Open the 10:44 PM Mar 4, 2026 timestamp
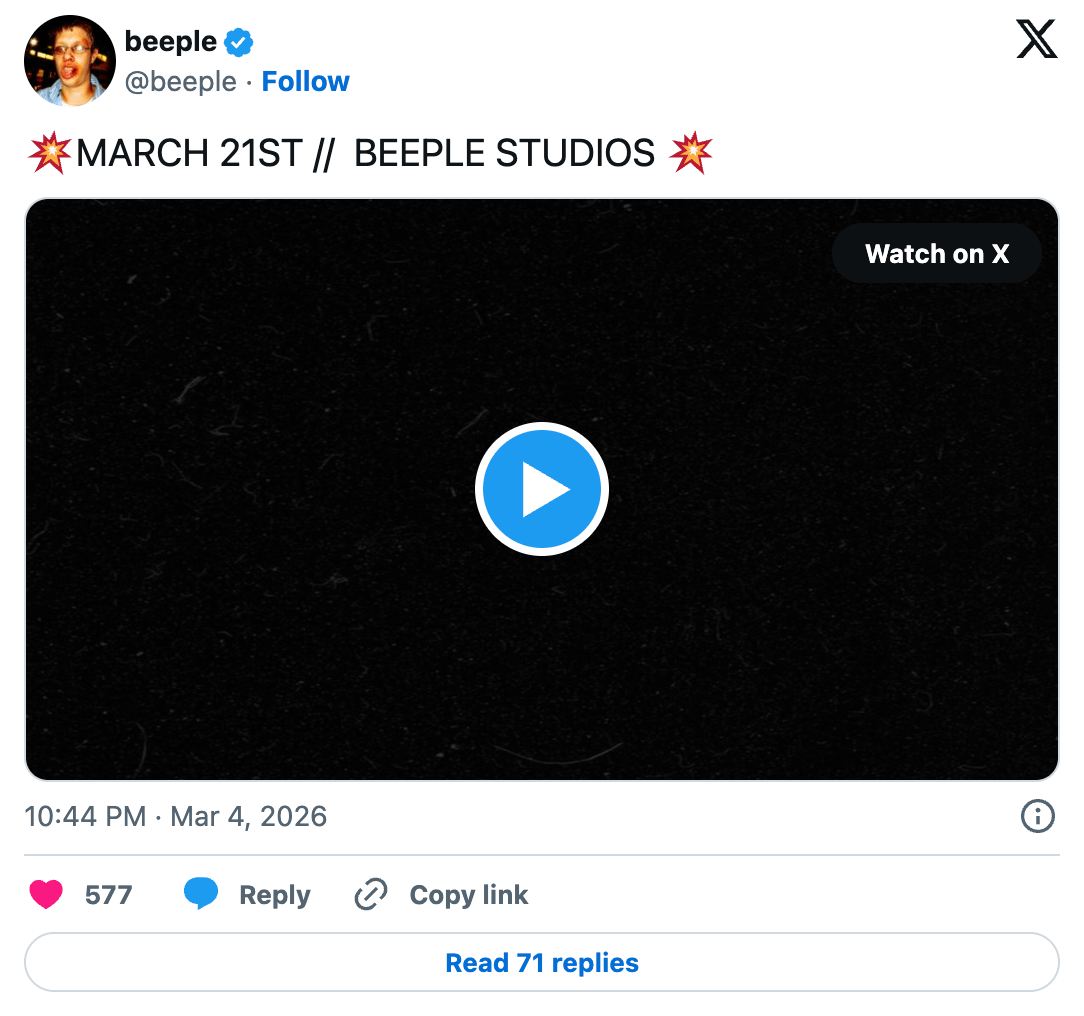 click(176, 817)
